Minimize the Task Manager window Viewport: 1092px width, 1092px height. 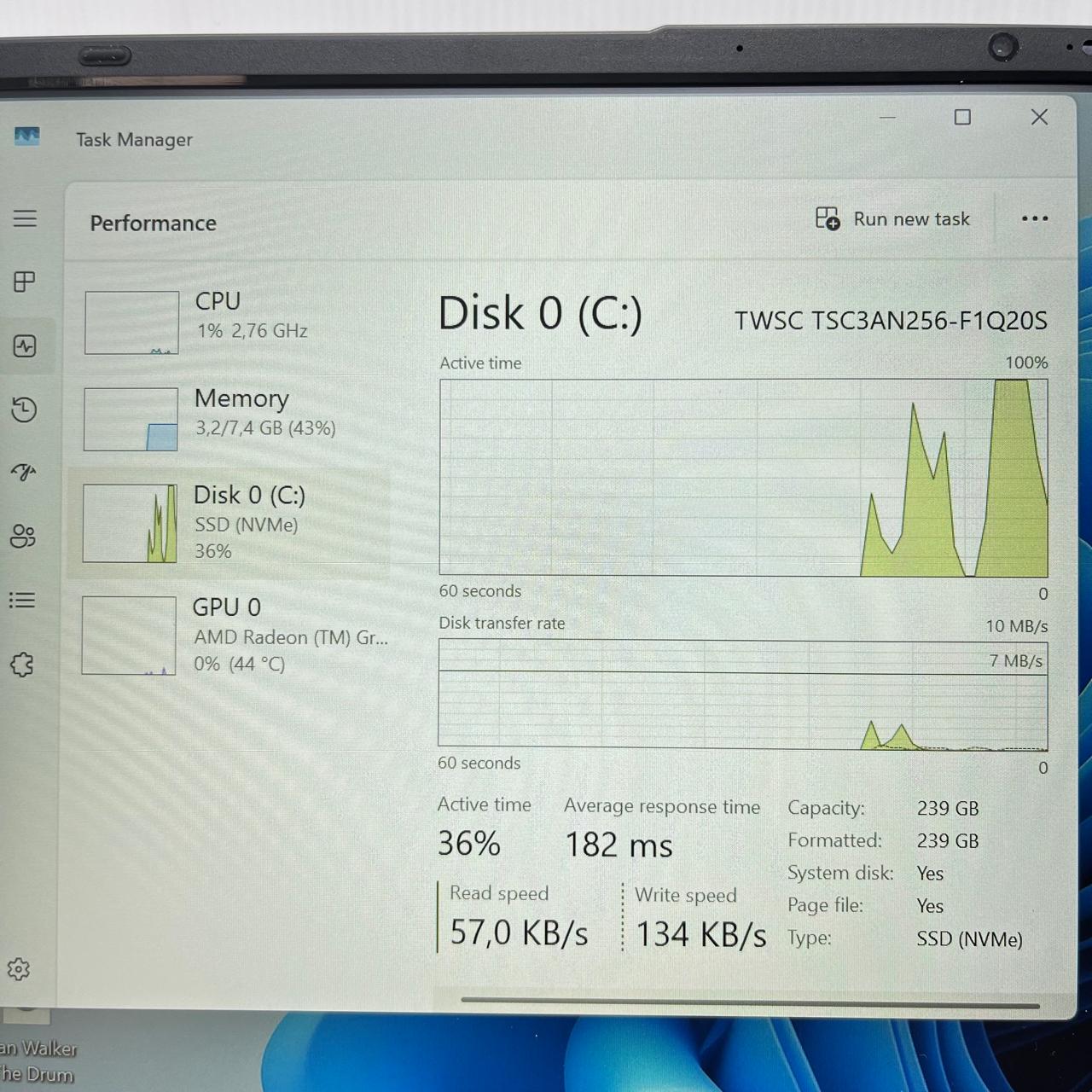coord(887,117)
